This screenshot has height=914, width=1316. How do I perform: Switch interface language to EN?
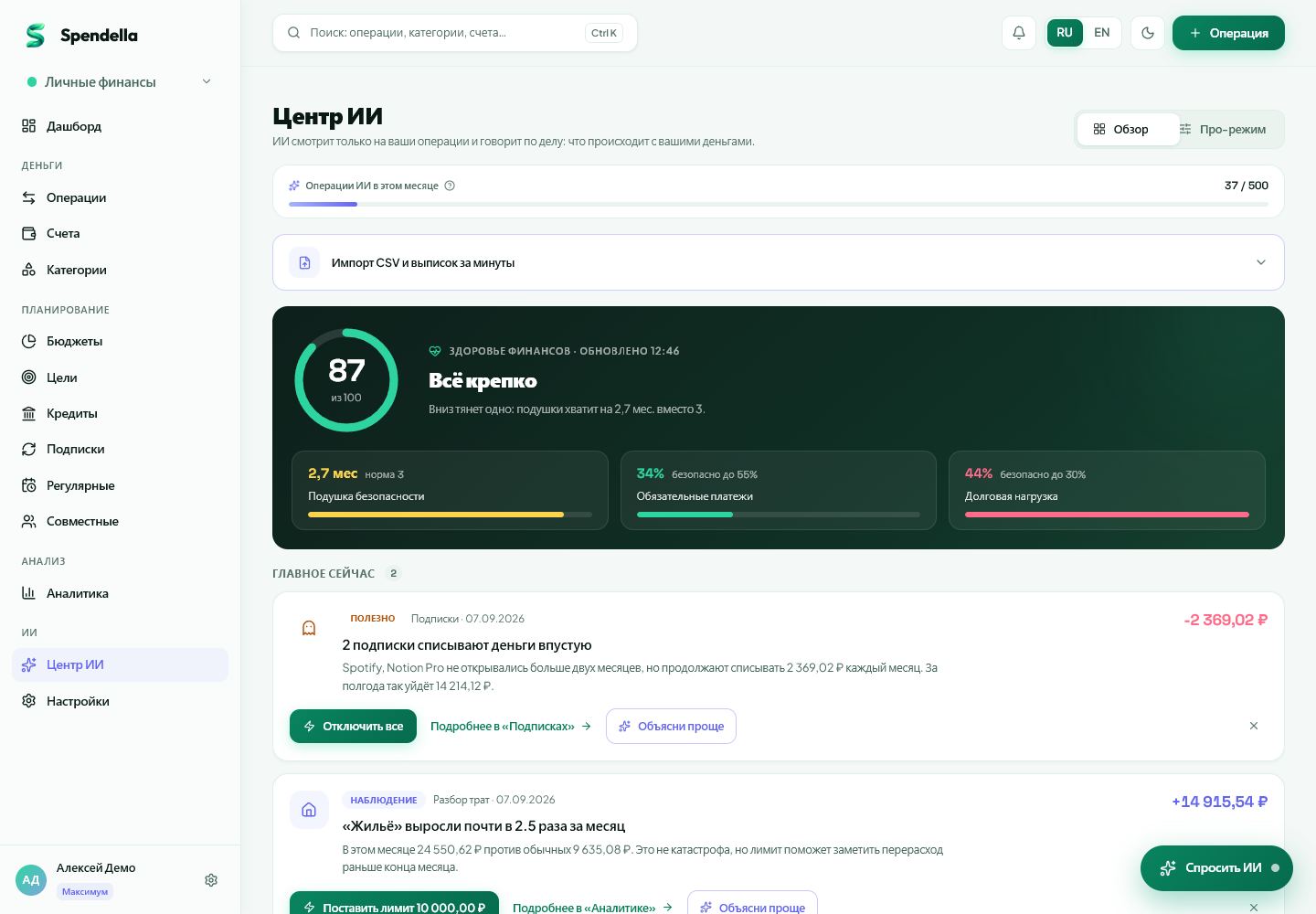coord(1102,33)
